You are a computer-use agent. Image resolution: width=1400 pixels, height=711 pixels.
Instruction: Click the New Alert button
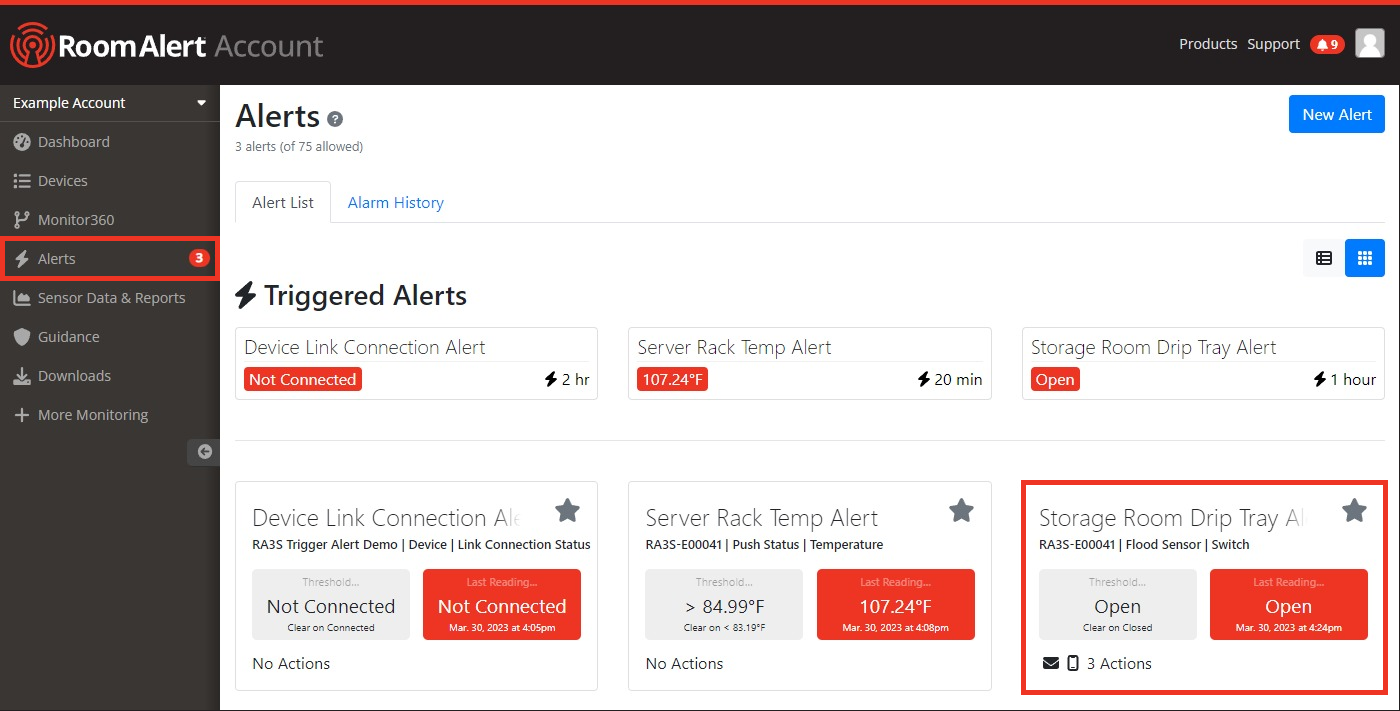(1336, 114)
